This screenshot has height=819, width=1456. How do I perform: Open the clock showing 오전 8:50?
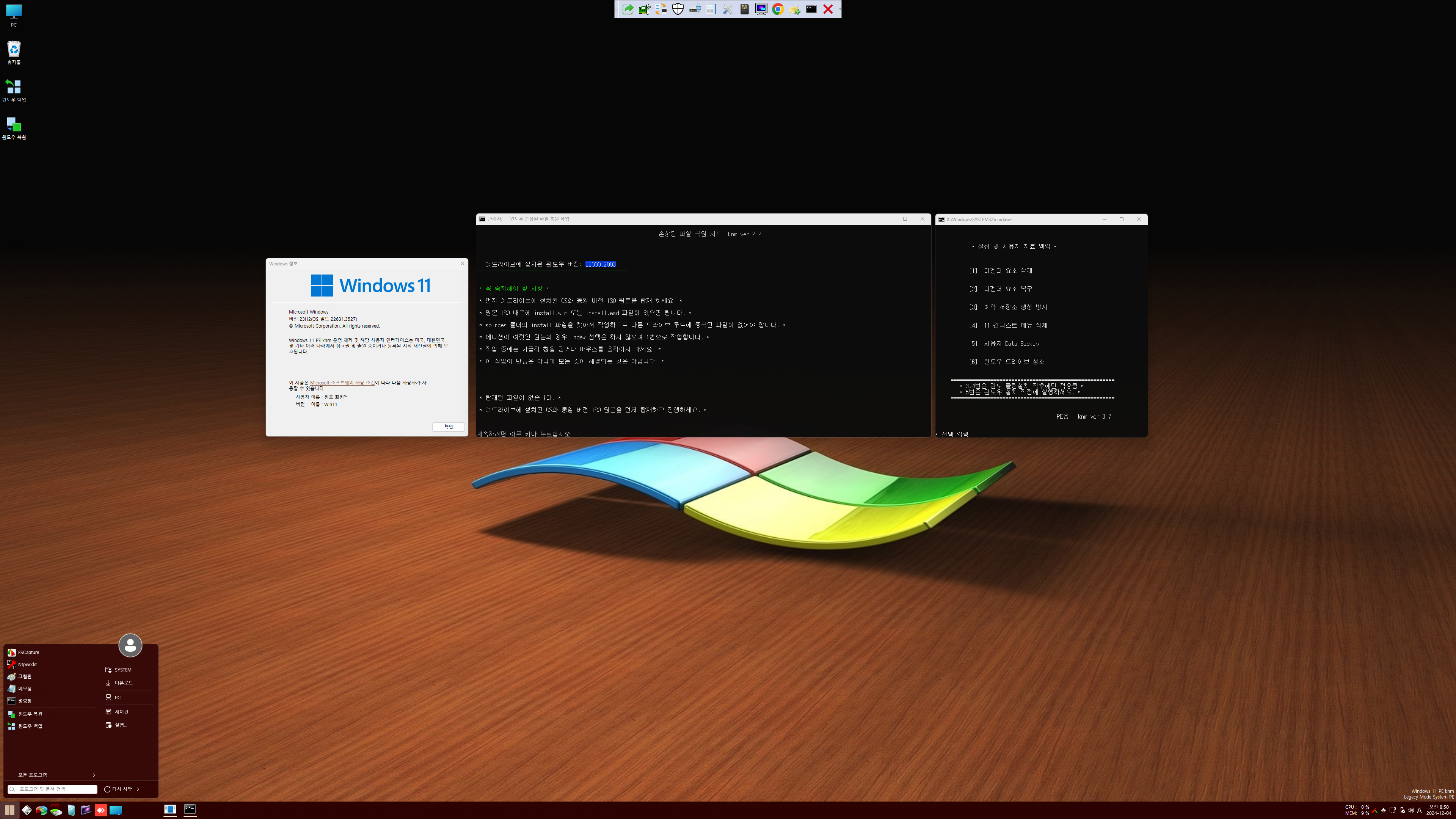[1439, 810]
